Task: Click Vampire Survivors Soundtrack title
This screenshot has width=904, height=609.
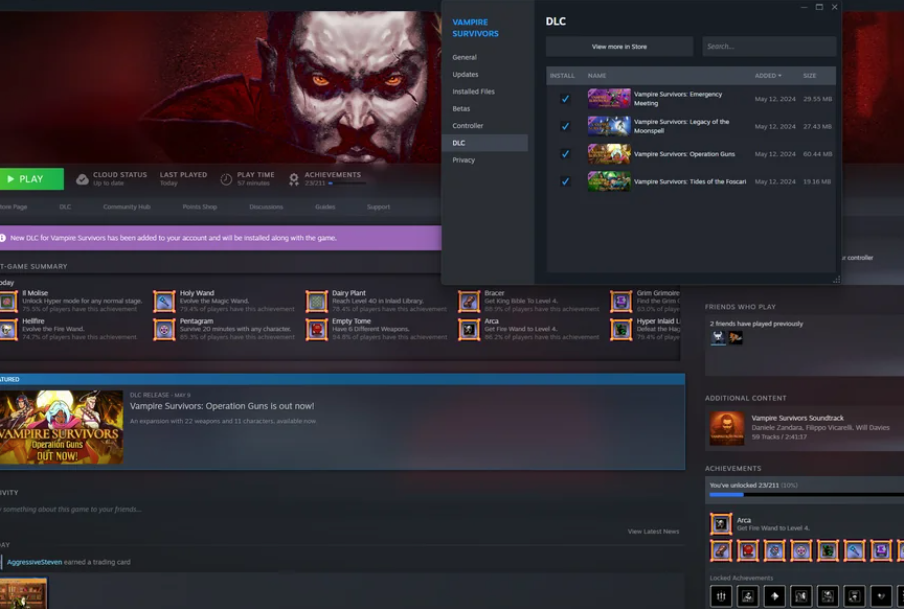Action: pyautogui.click(x=797, y=418)
